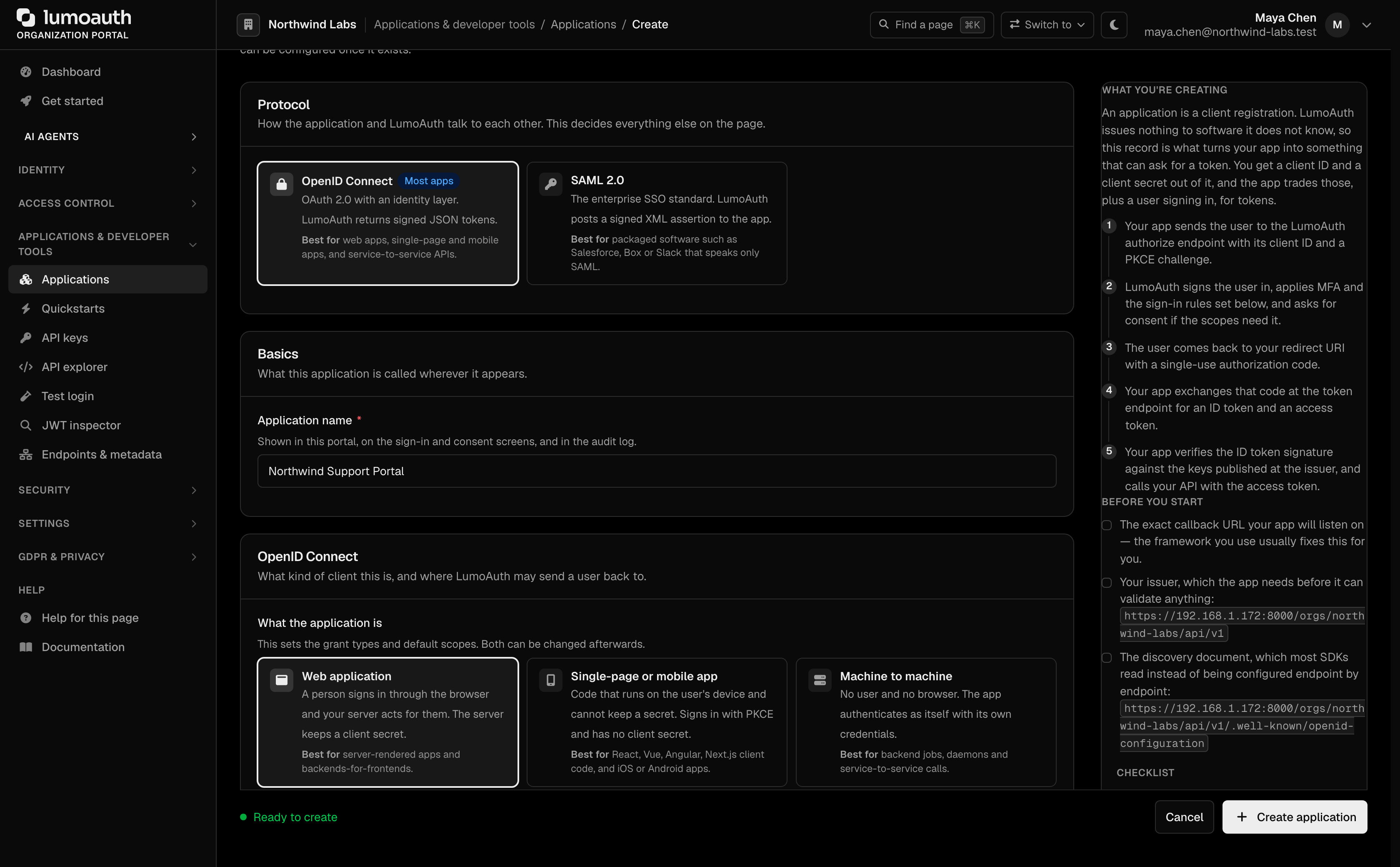Click the JWT inspector magnifier icon
Image resolution: width=1400 pixels, height=867 pixels.
26,426
